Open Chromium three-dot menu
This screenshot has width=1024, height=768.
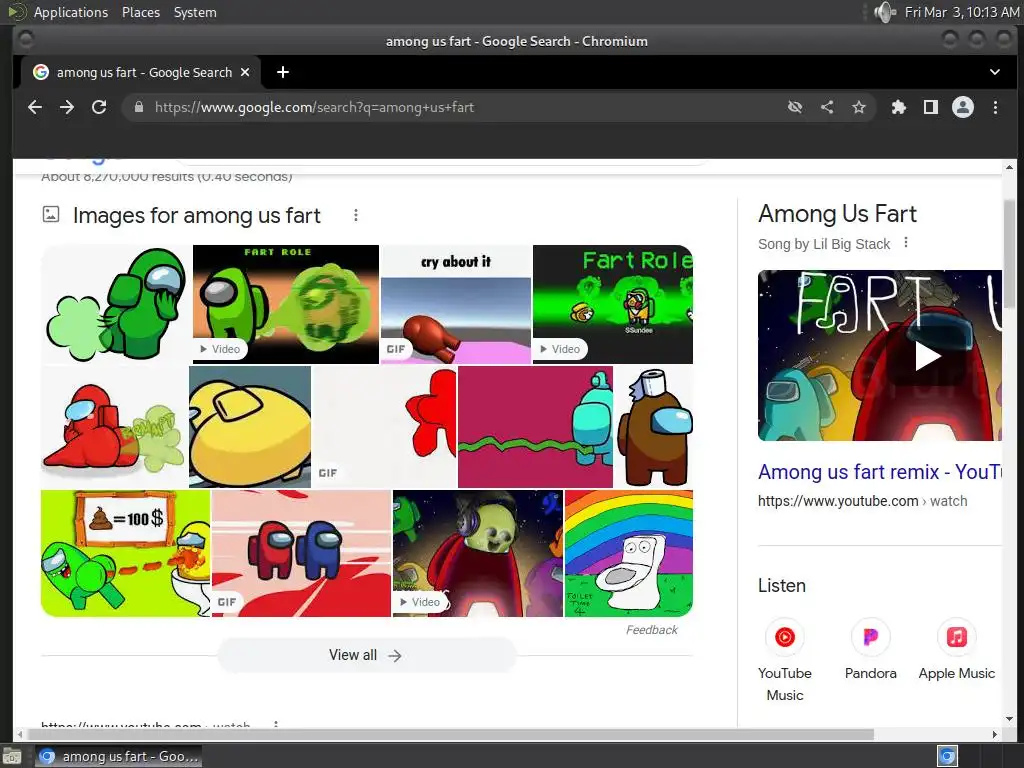point(995,107)
